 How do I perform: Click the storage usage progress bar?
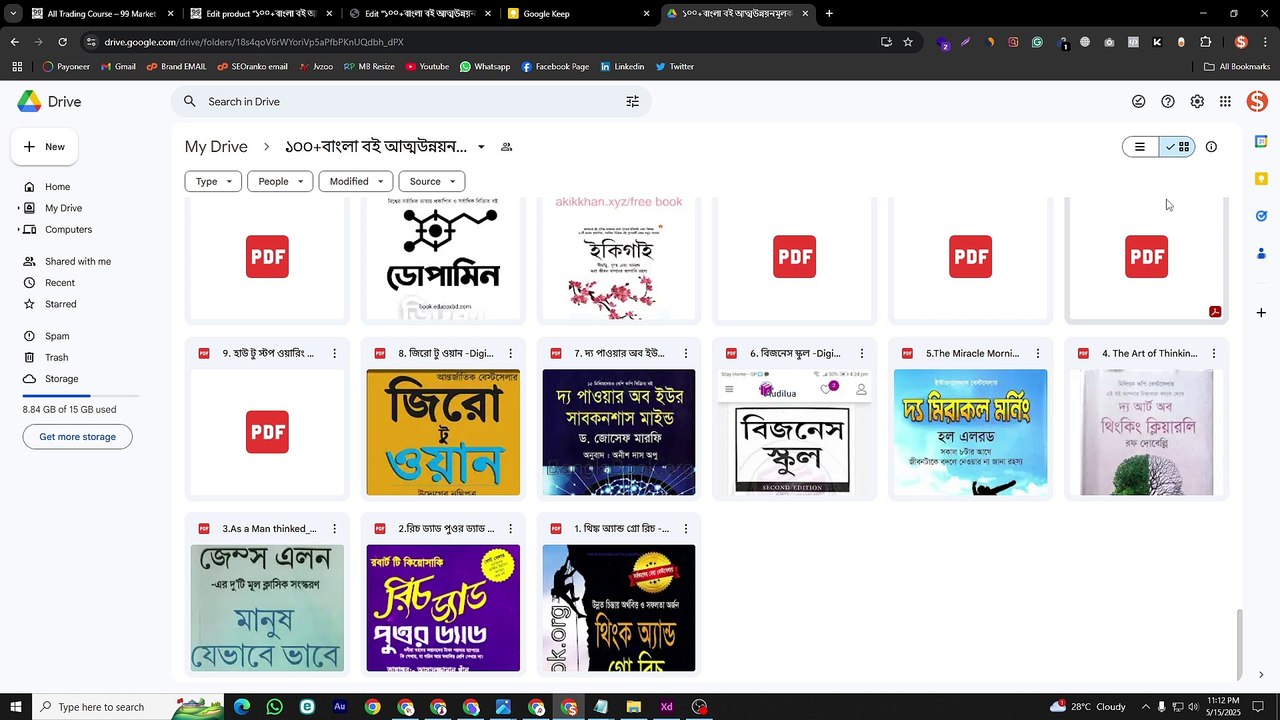point(80,397)
